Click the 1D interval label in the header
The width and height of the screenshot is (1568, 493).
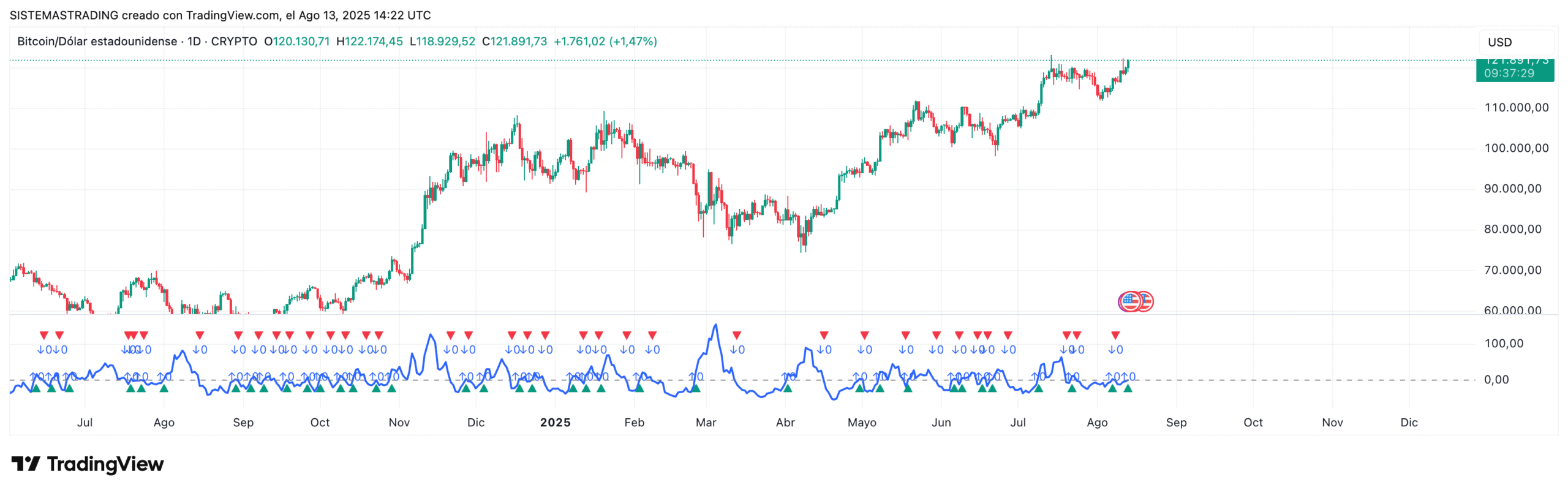coord(194,41)
